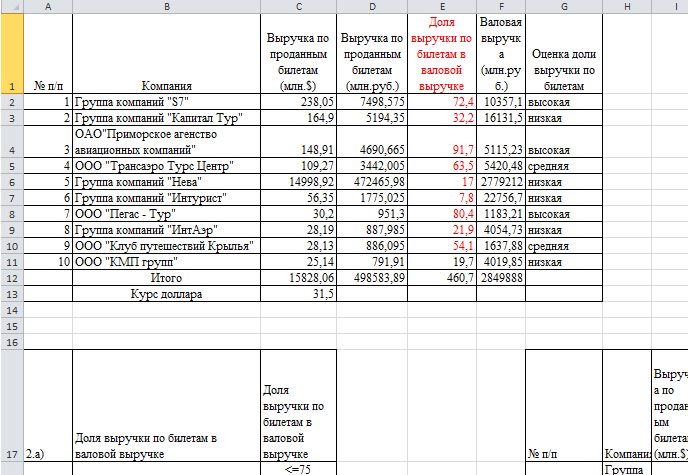Select 'низкая' rating in КМП групп row
The height and width of the screenshot is (475, 688).
point(564,262)
